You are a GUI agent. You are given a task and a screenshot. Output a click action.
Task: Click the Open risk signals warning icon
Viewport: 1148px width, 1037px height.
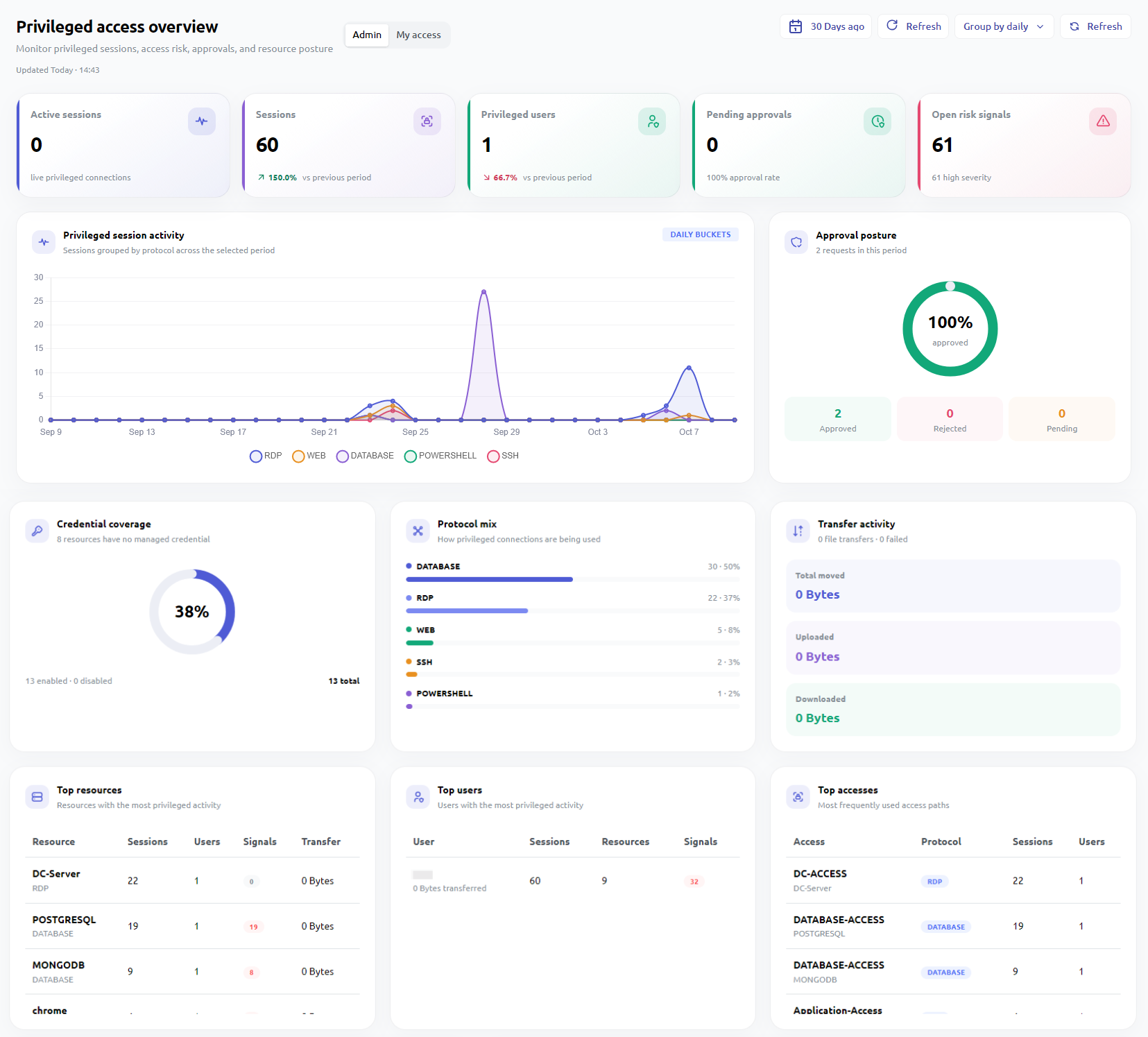click(1103, 121)
